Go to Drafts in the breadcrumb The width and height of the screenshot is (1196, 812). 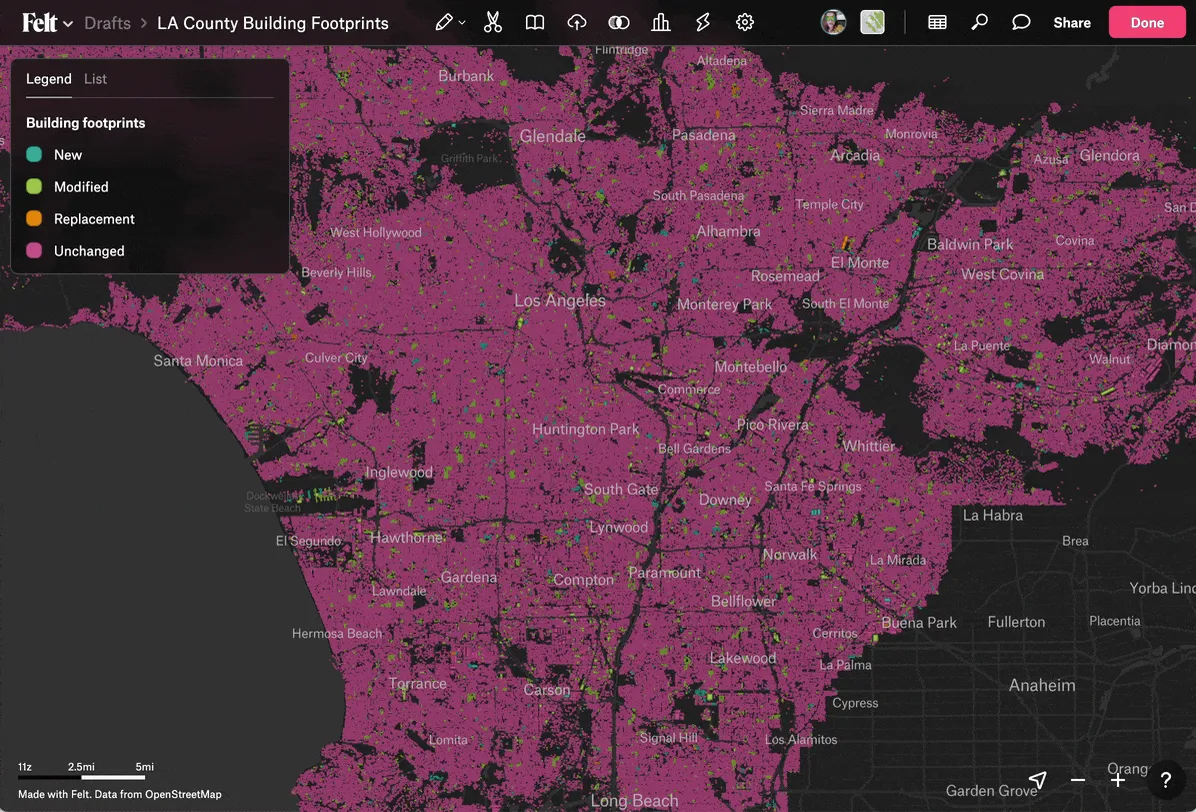coord(108,23)
